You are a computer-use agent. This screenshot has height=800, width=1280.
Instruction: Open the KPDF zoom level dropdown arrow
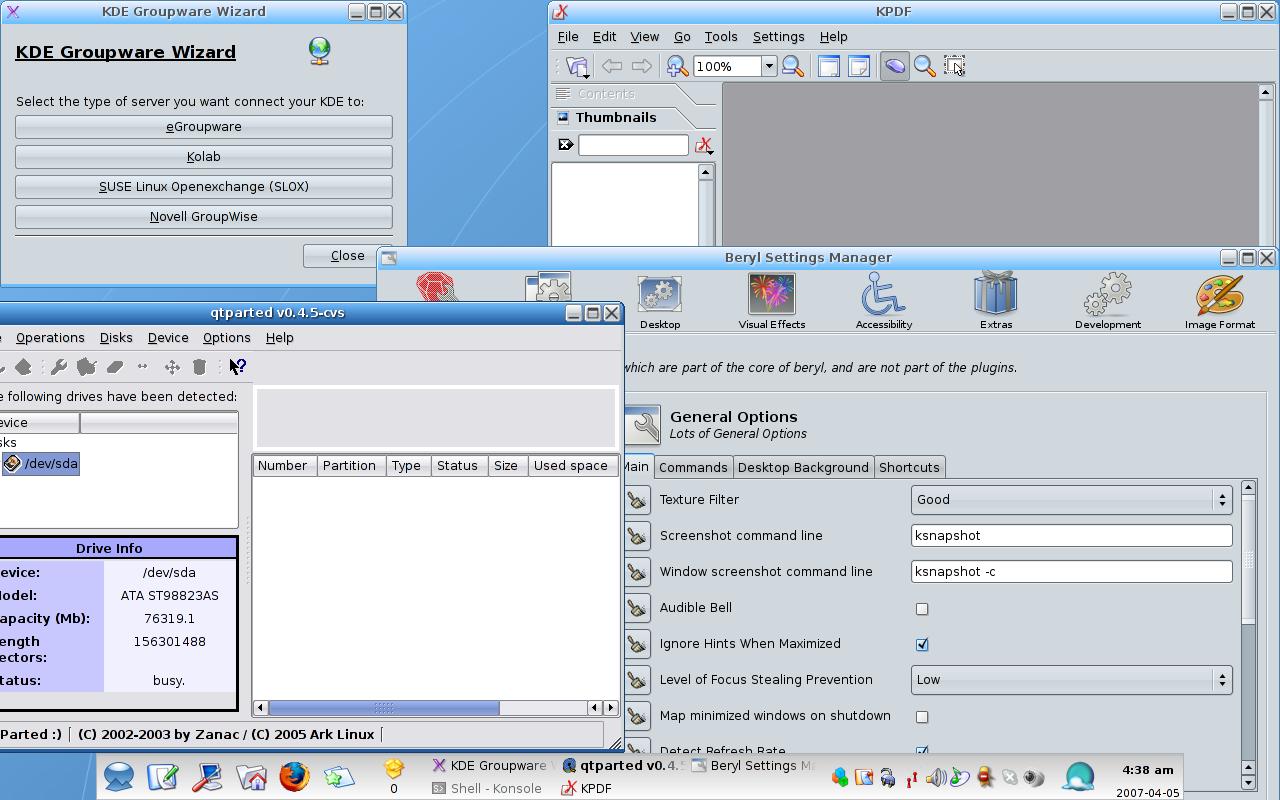point(769,66)
